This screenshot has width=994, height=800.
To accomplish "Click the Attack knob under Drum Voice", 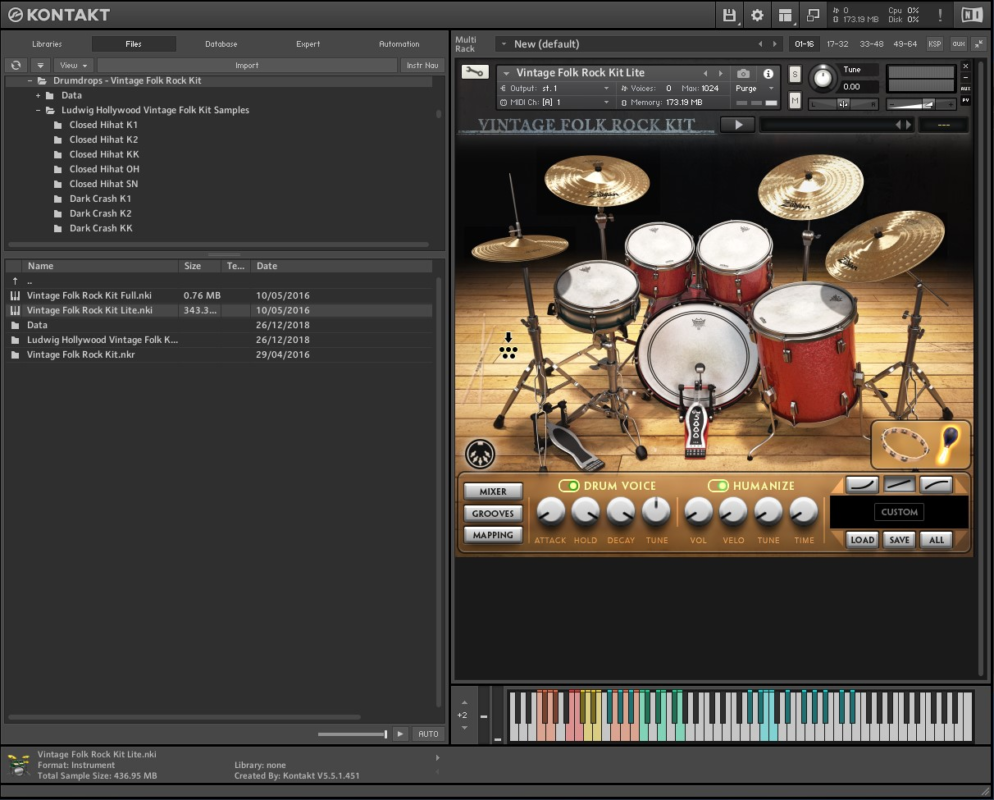I will pyautogui.click(x=550, y=513).
